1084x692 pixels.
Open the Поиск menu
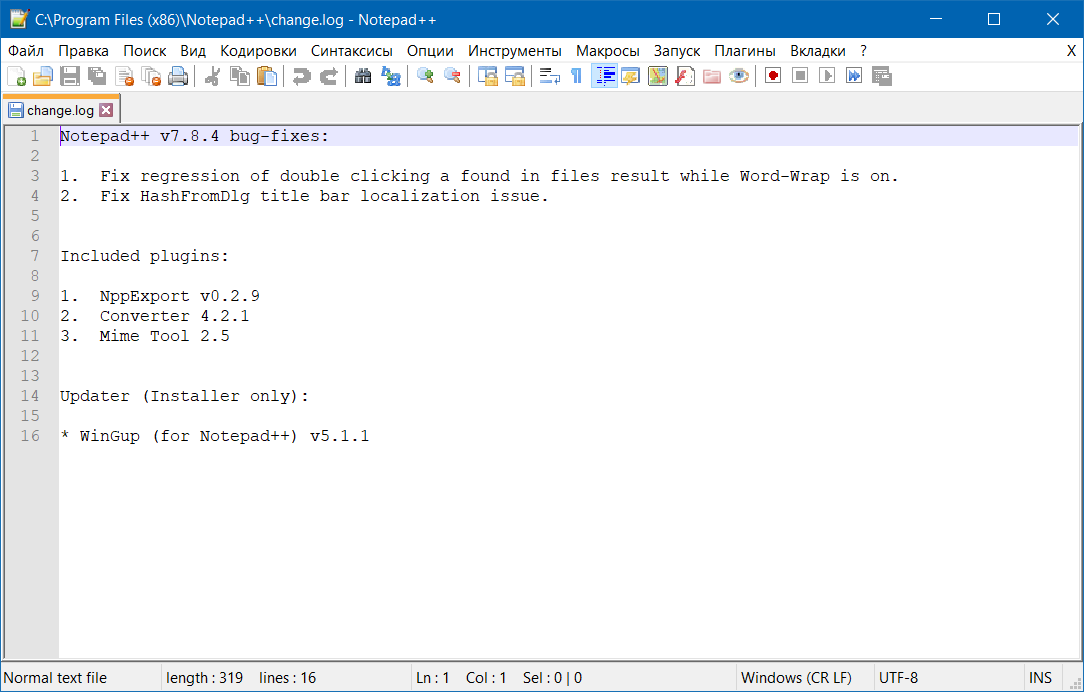pyautogui.click(x=144, y=51)
